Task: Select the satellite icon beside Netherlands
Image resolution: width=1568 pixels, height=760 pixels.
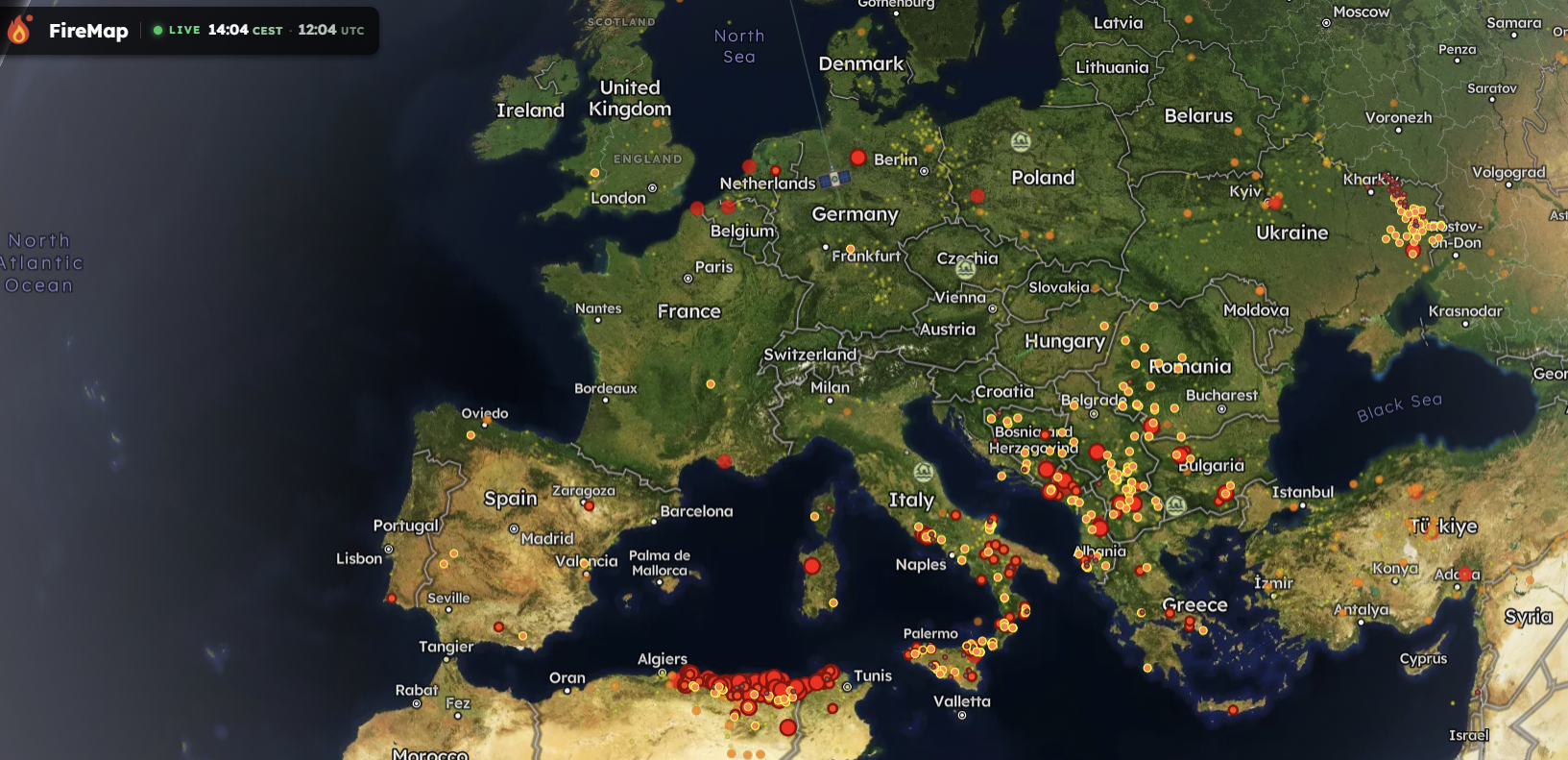Action: tap(833, 180)
